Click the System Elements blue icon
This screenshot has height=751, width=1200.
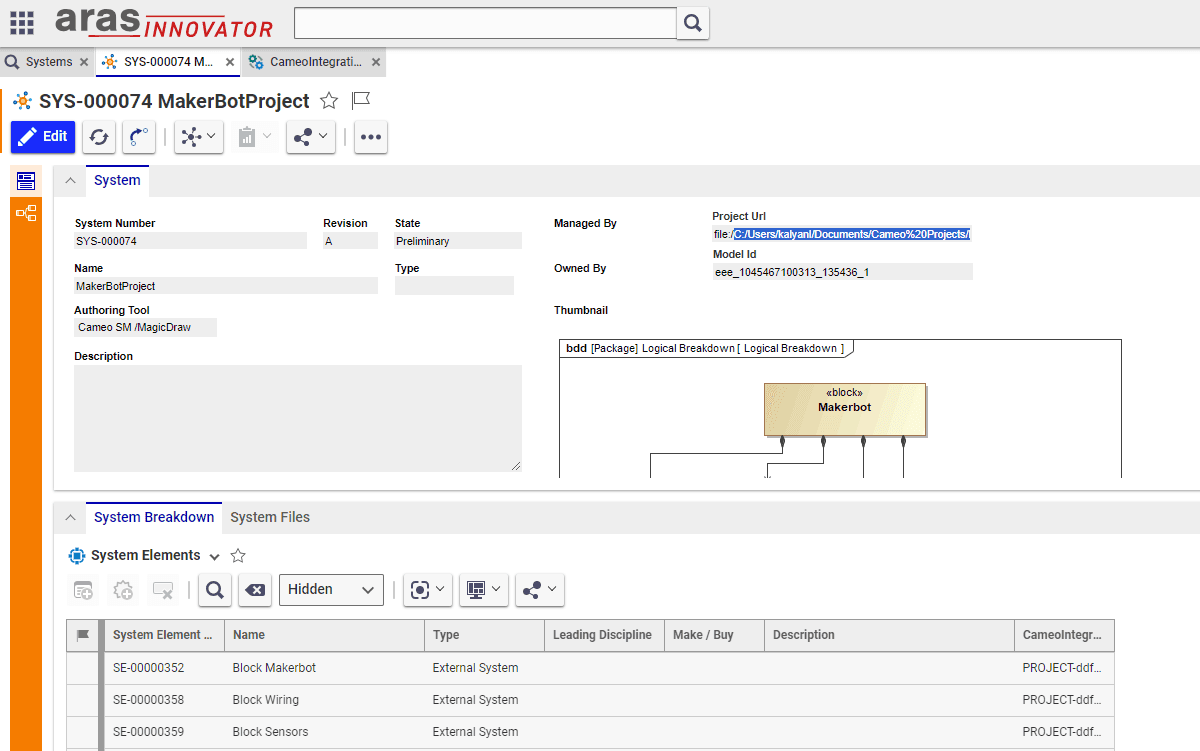[x=77, y=556]
